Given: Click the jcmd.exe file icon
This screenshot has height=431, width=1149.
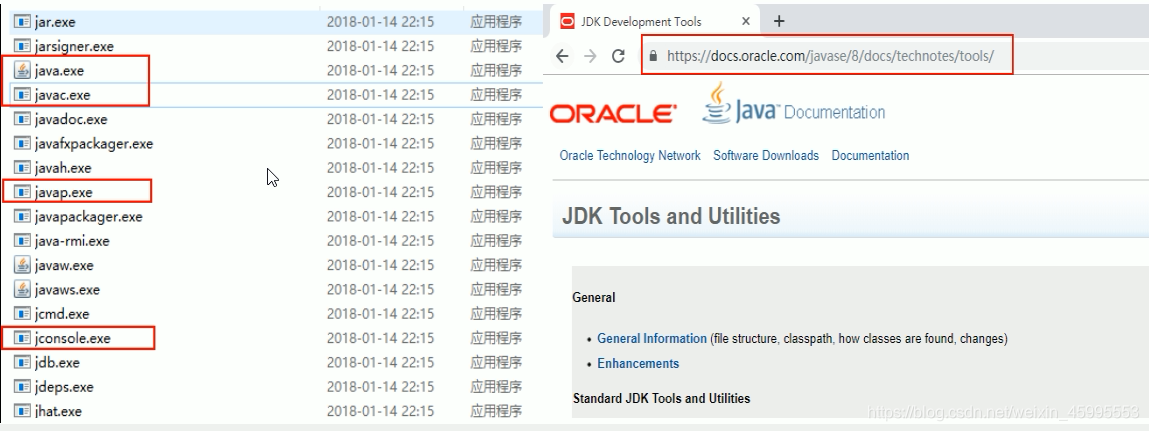Looking at the screenshot, I should (22, 314).
